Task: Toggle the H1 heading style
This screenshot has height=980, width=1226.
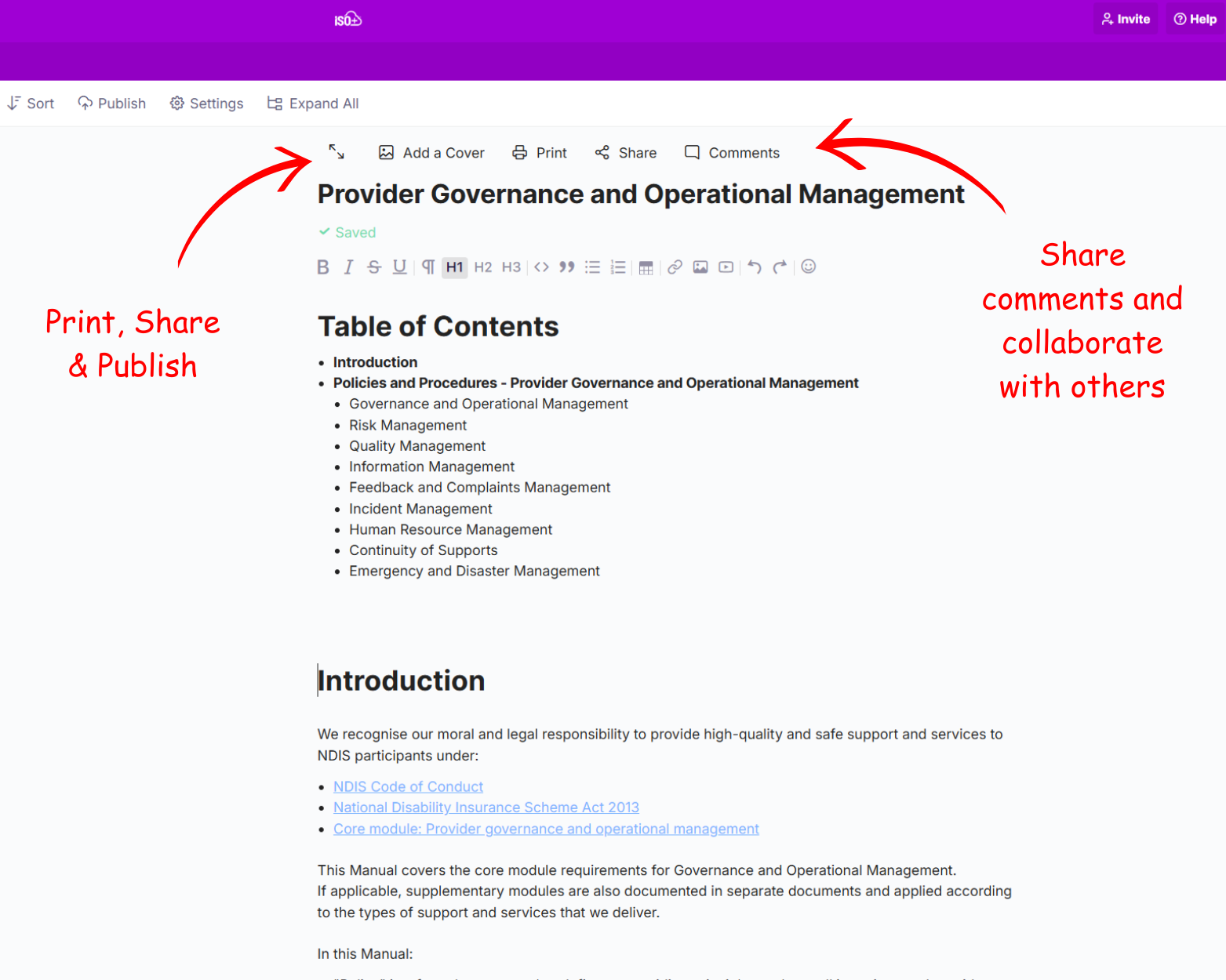Action: [x=454, y=267]
